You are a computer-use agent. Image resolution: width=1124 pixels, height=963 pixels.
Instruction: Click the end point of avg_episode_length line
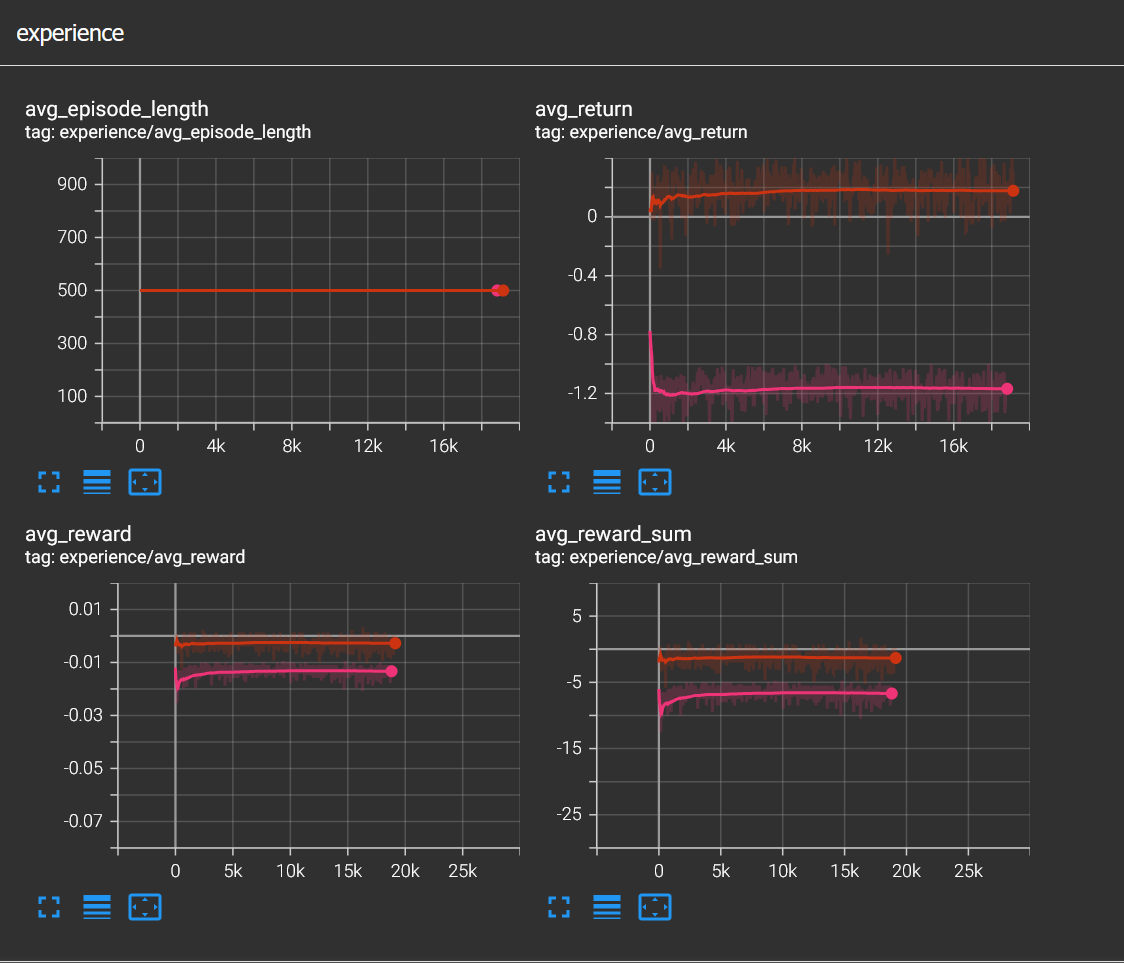(x=503, y=291)
